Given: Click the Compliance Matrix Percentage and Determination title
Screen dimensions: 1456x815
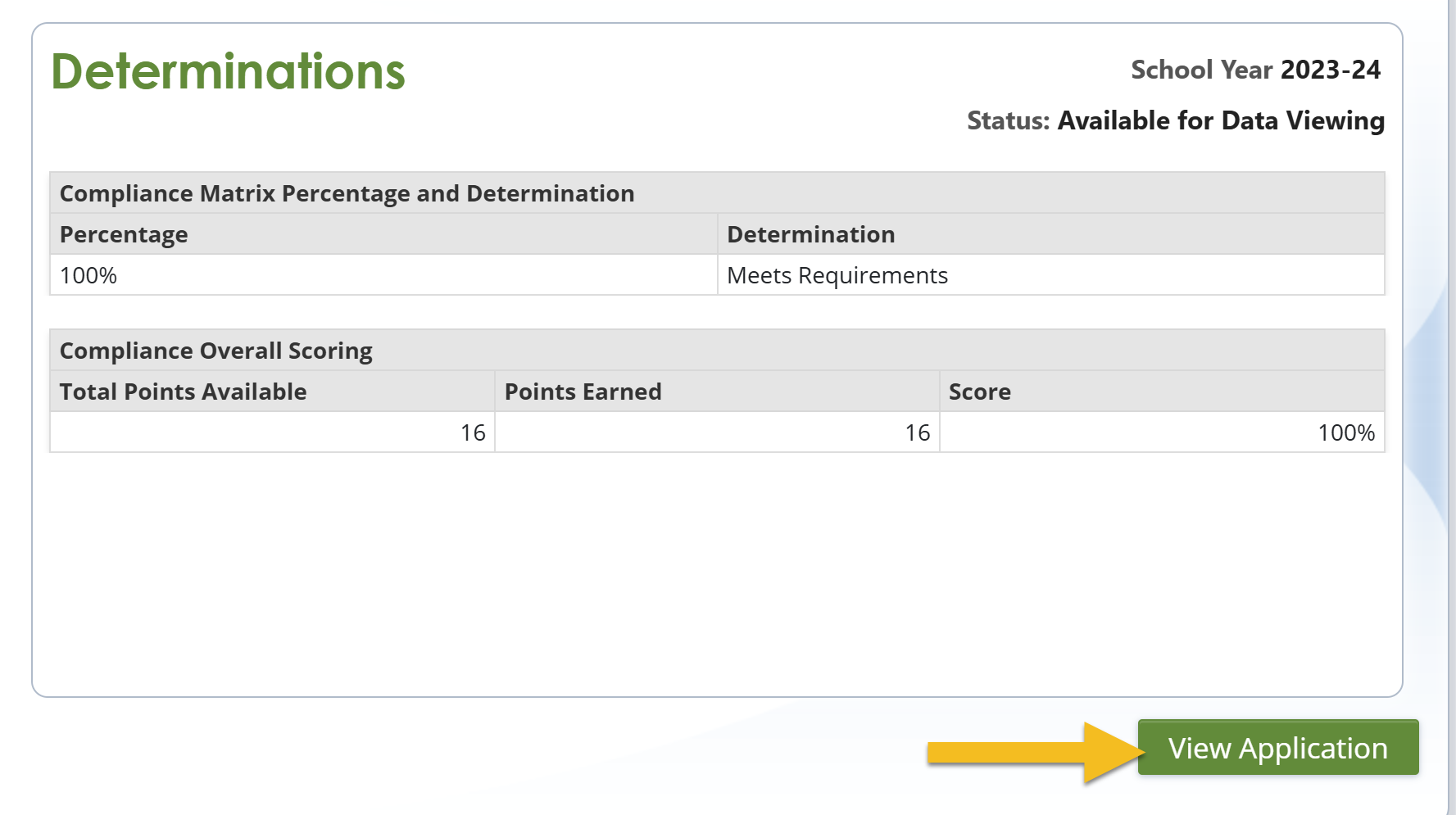Looking at the screenshot, I should [x=347, y=193].
